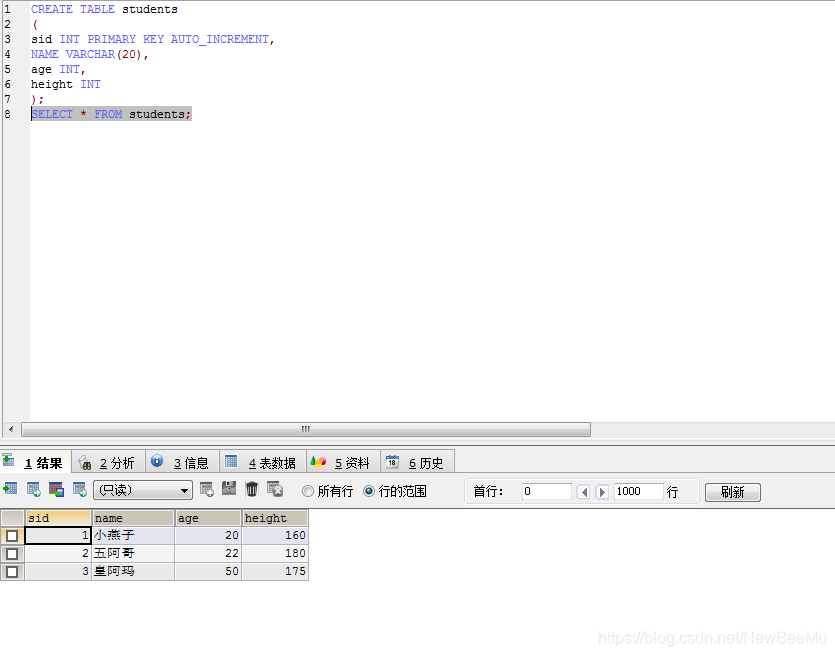The width and height of the screenshot is (835, 656).
Task: Click the 1 结果 tab icon
Action: click(9, 460)
